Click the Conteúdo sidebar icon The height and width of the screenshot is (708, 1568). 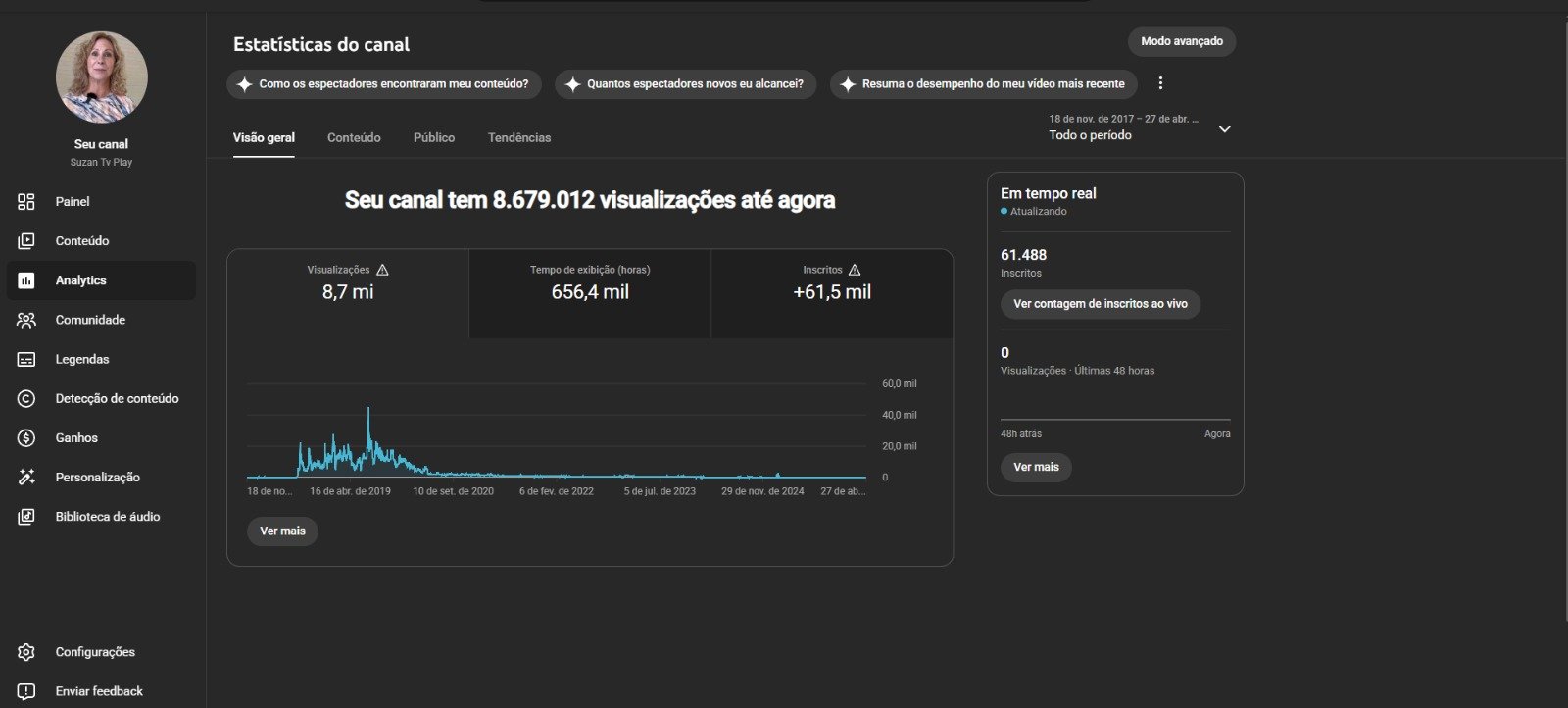(26, 241)
